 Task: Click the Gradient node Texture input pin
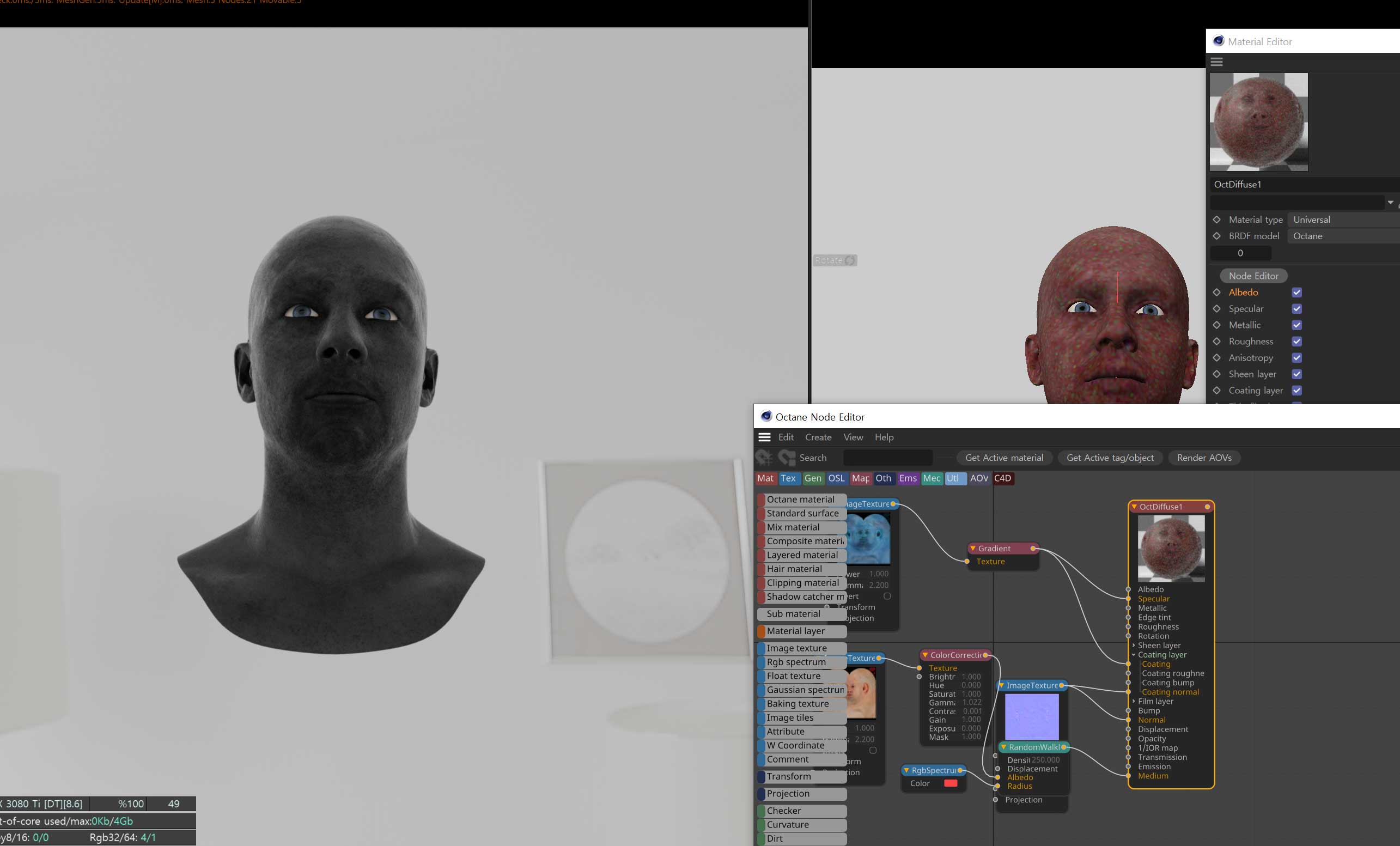click(967, 561)
